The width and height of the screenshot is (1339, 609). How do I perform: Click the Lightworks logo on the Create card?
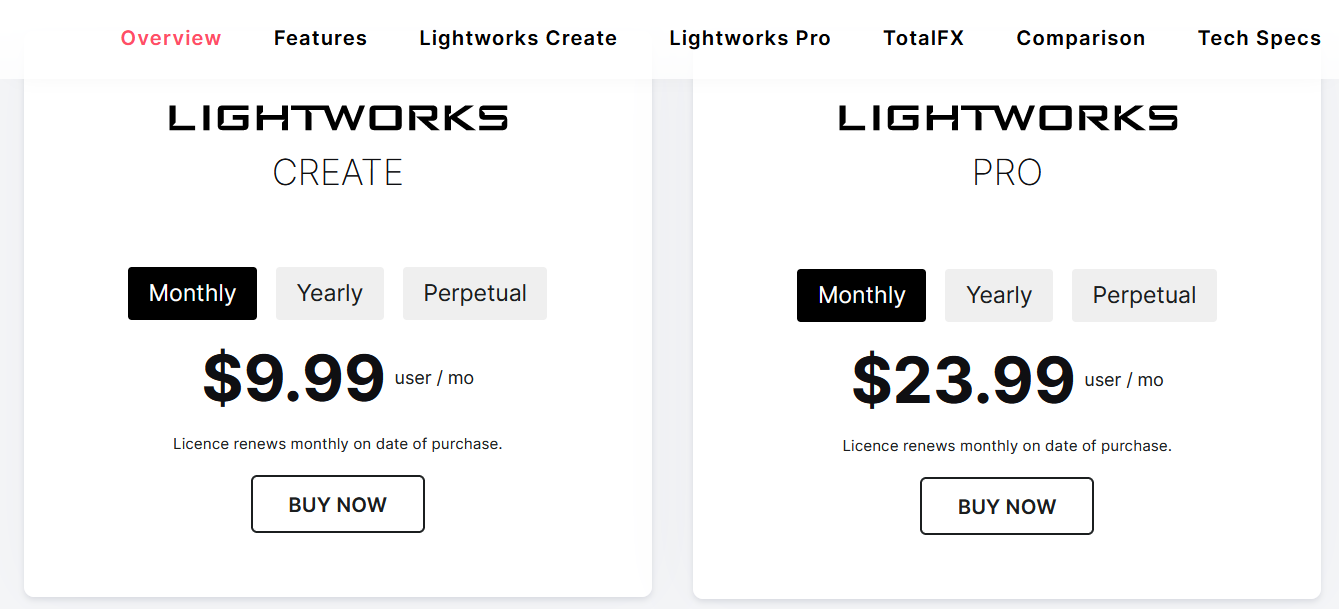click(x=338, y=119)
